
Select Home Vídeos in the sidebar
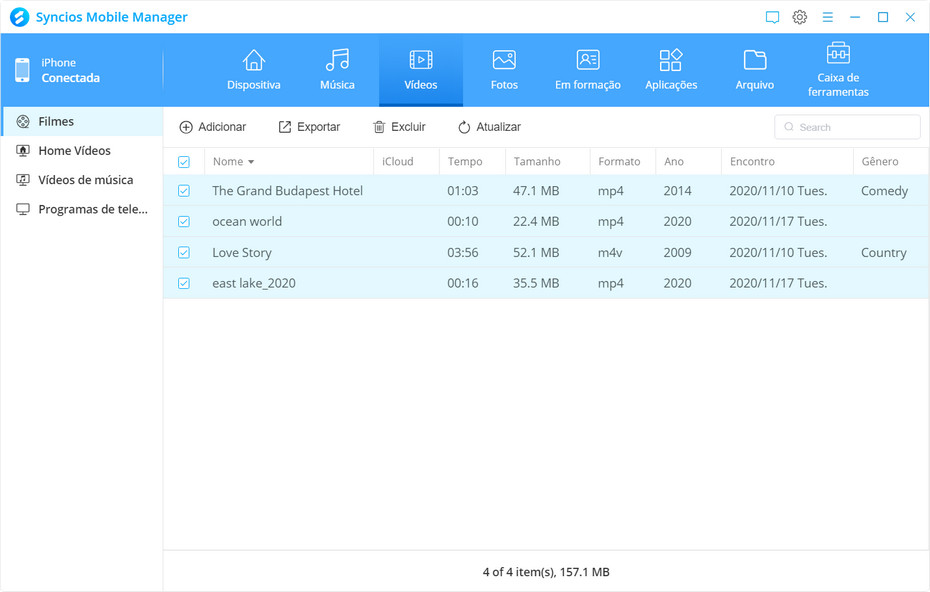click(74, 151)
